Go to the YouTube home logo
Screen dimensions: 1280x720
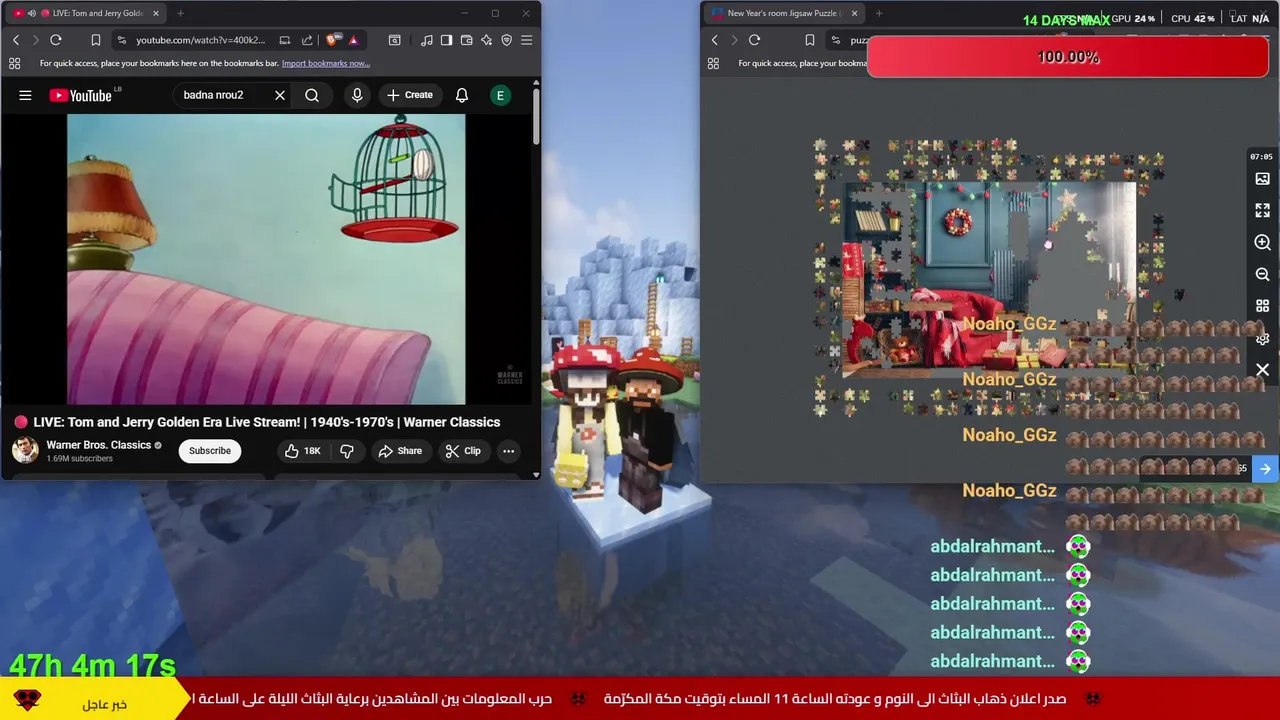(x=81, y=95)
